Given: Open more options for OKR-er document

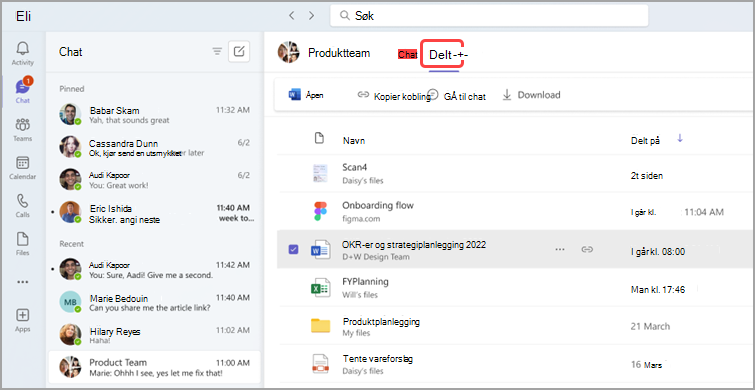Looking at the screenshot, I should tap(560, 249).
